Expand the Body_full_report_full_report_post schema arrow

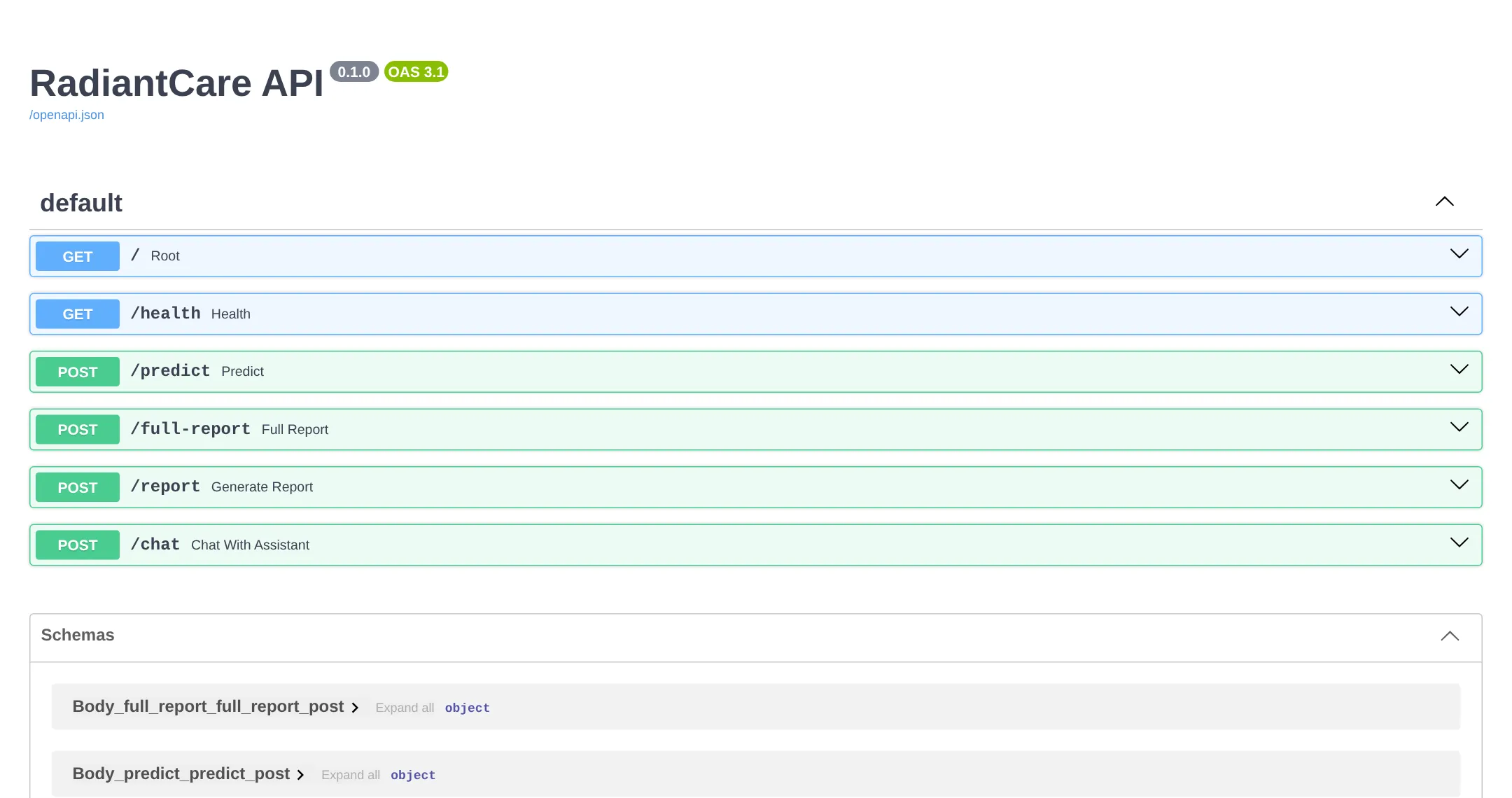355,708
